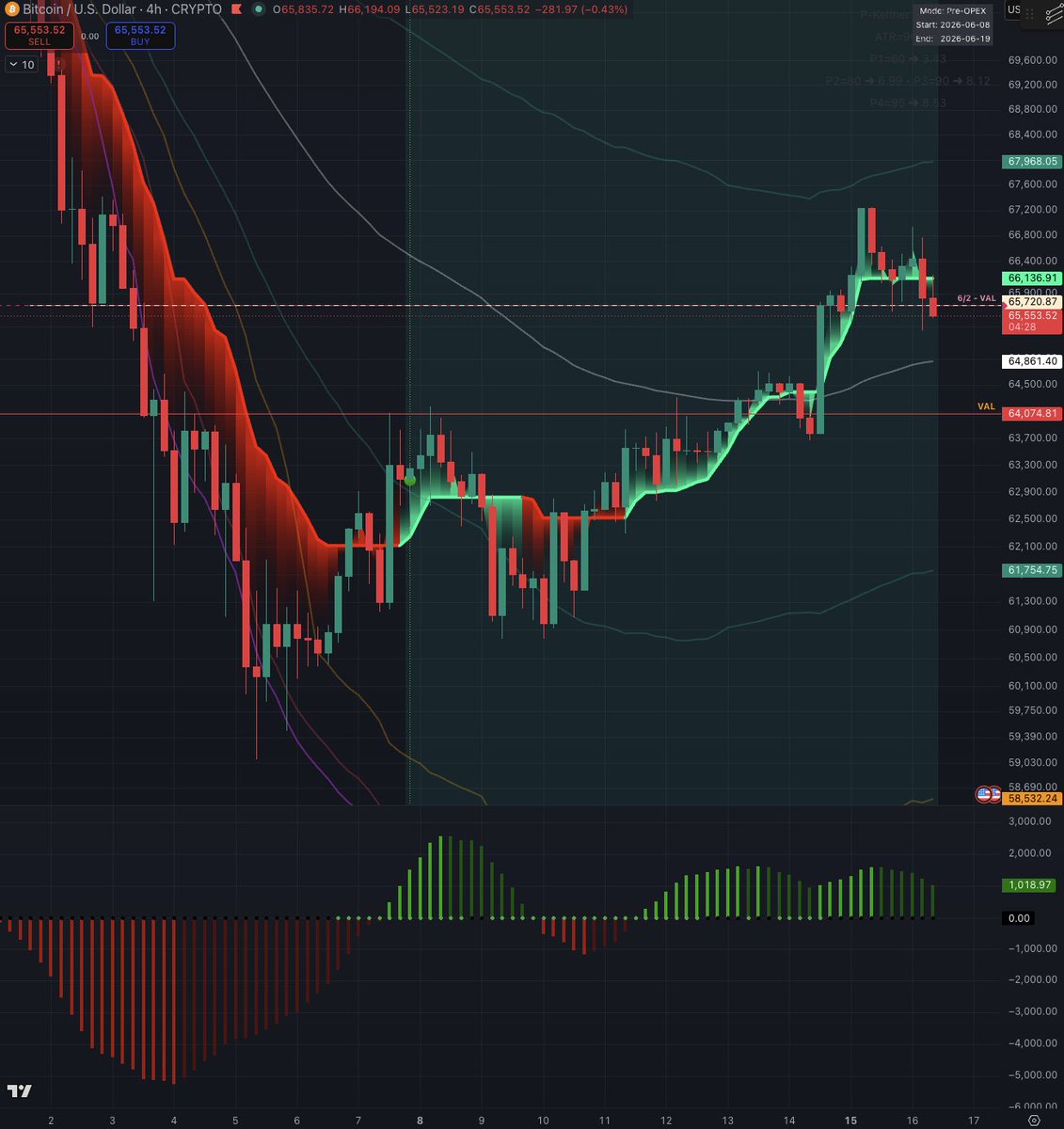Image resolution: width=1064 pixels, height=1129 pixels.
Task: Click the 58,532.24 orange price label
Action: [x=1032, y=798]
